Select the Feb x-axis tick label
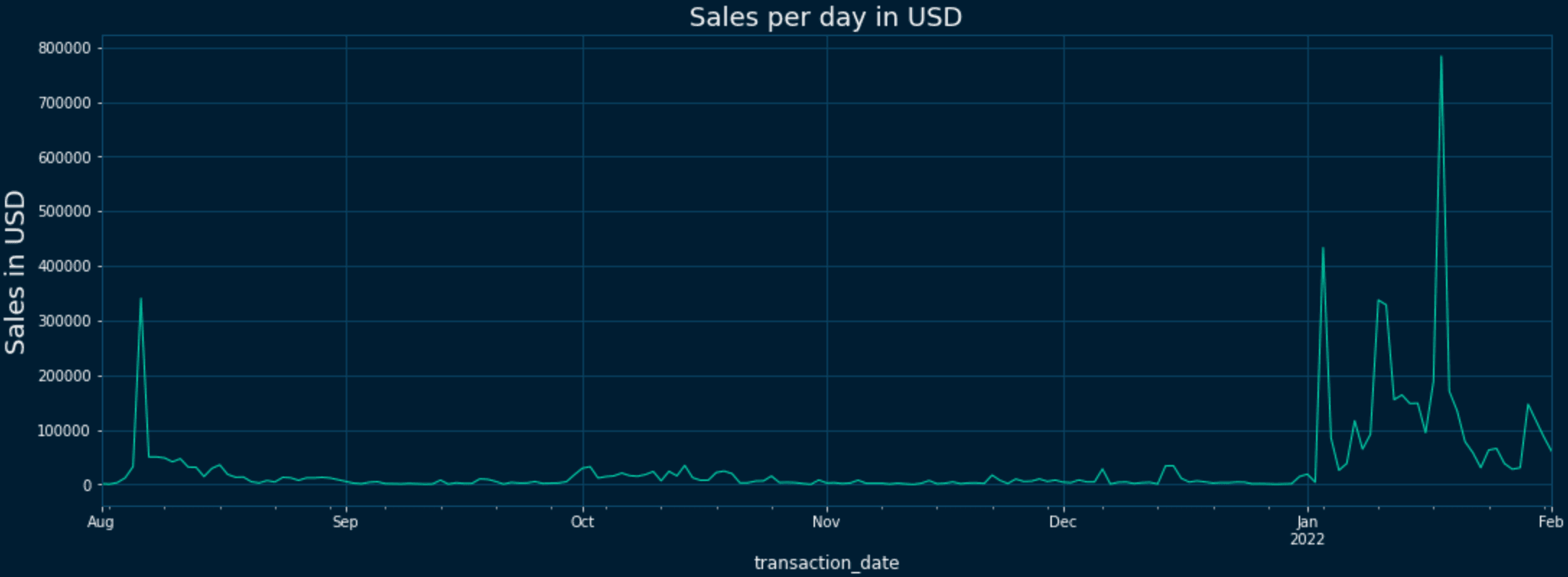This screenshot has width=1568, height=577. click(1551, 522)
